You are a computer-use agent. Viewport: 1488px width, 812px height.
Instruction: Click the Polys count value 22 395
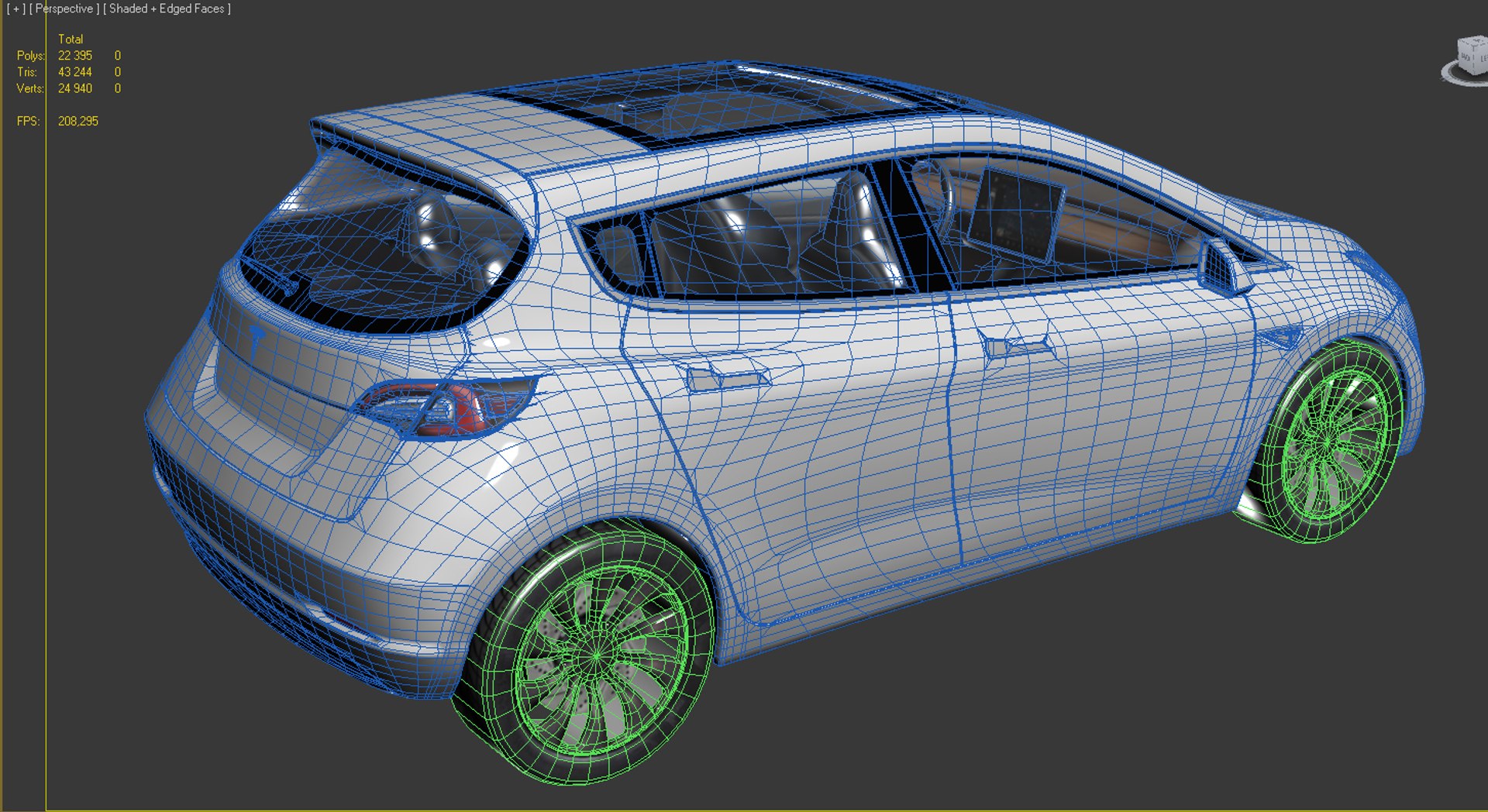tap(74, 56)
